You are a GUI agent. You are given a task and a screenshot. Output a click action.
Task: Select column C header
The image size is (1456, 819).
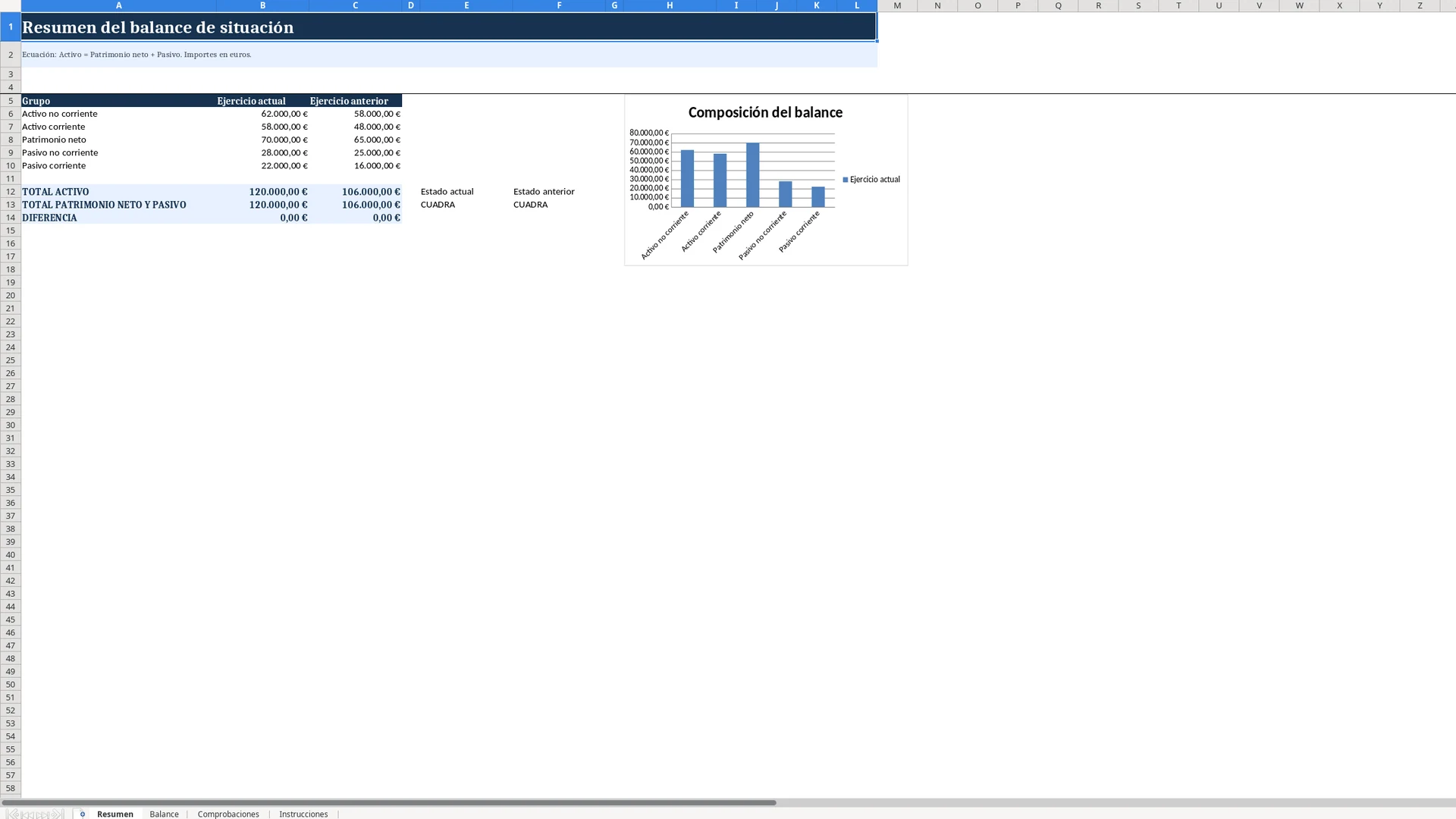pos(356,5)
